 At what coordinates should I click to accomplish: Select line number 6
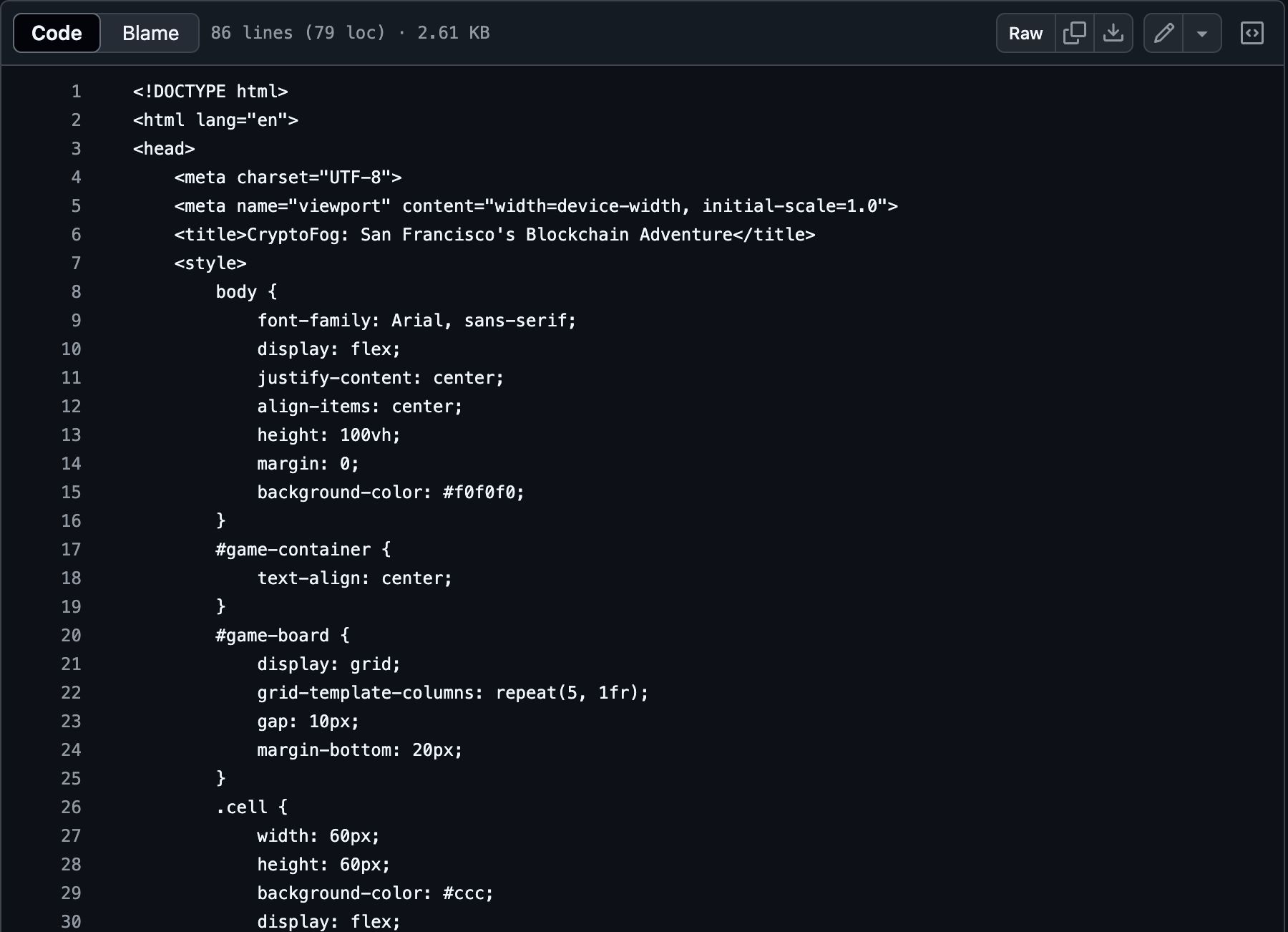point(76,235)
